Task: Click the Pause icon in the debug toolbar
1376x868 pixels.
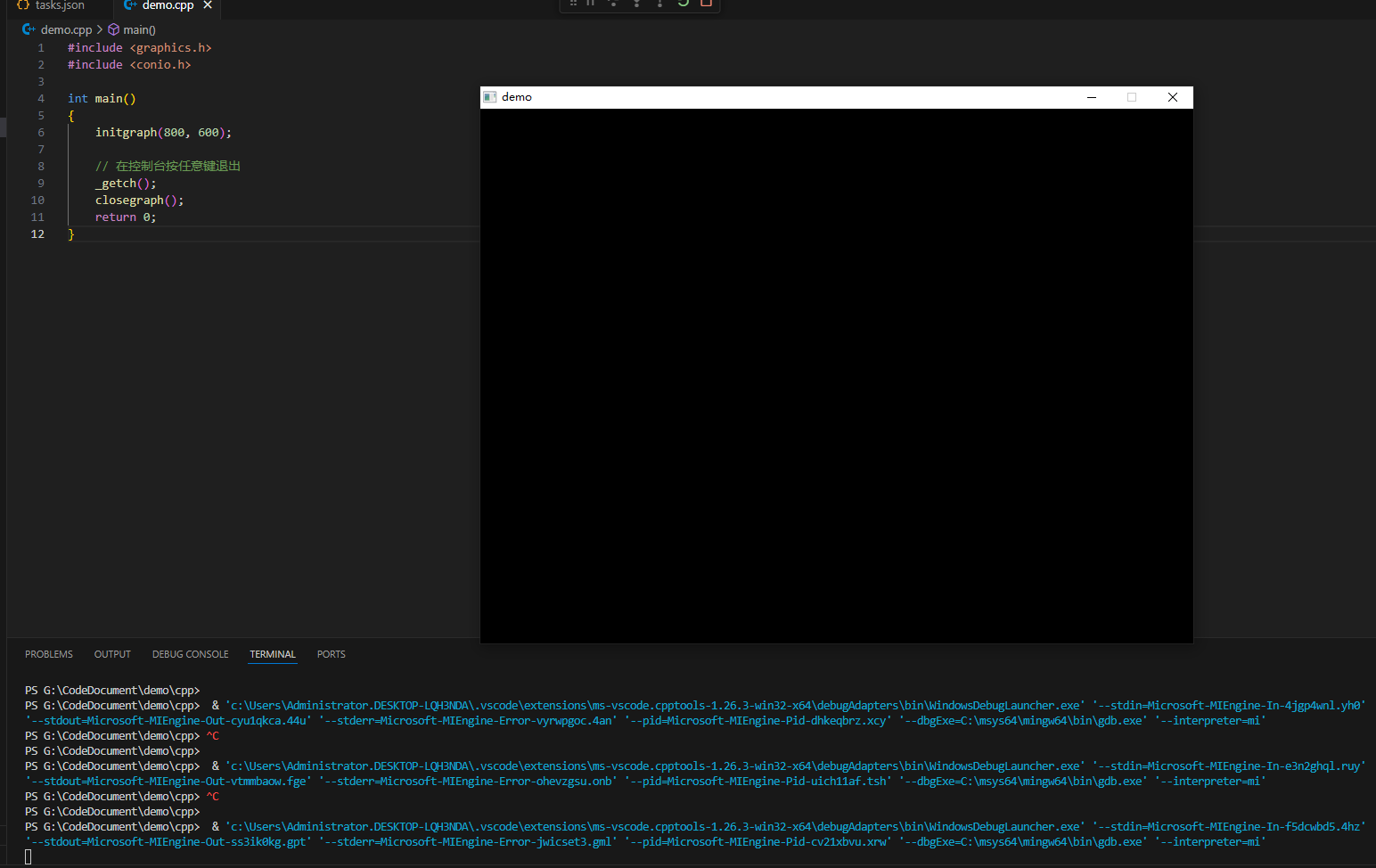Action: (x=589, y=4)
